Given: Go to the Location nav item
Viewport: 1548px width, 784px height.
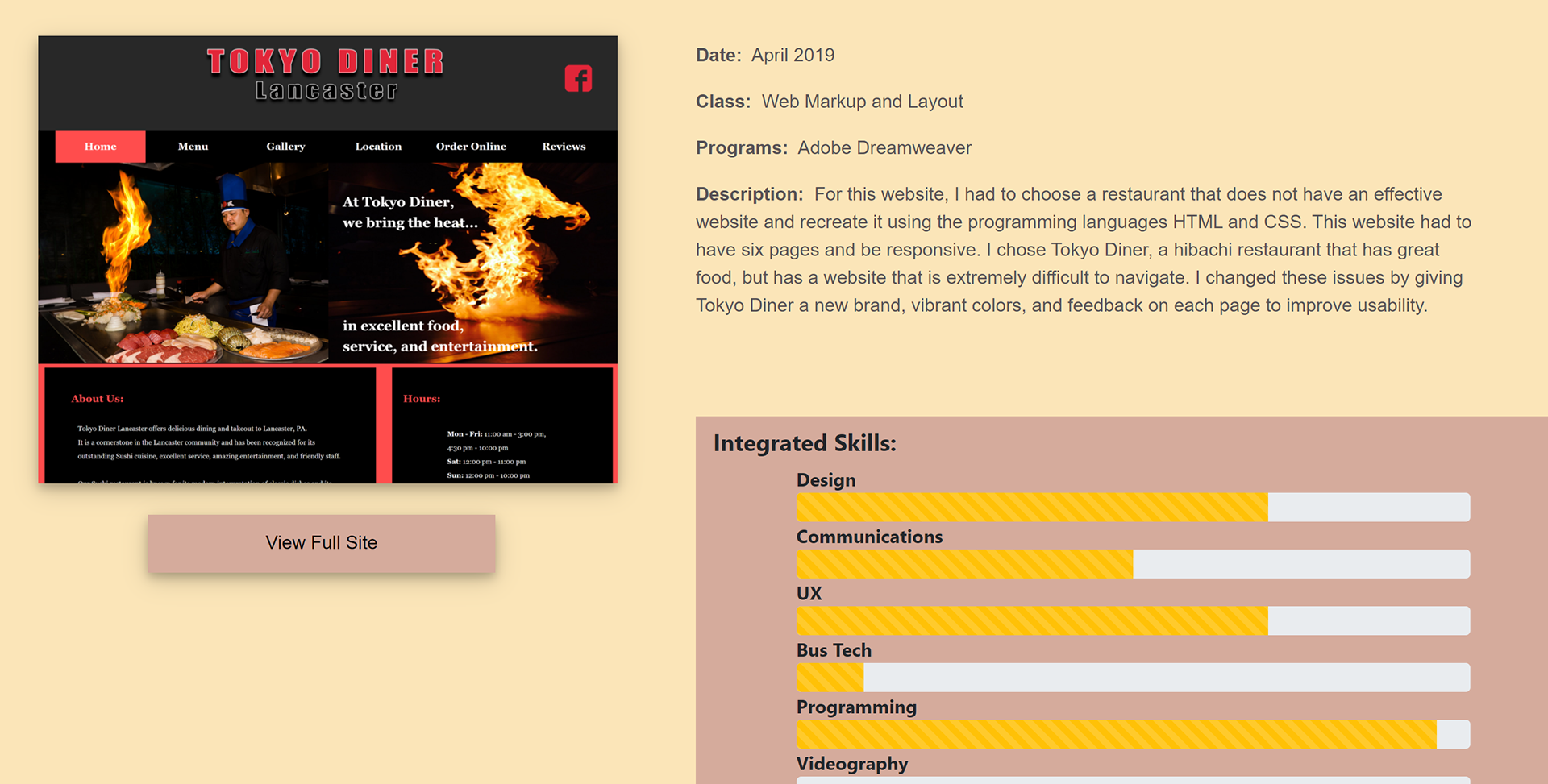Looking at the screenshot, I should (378, 147).
